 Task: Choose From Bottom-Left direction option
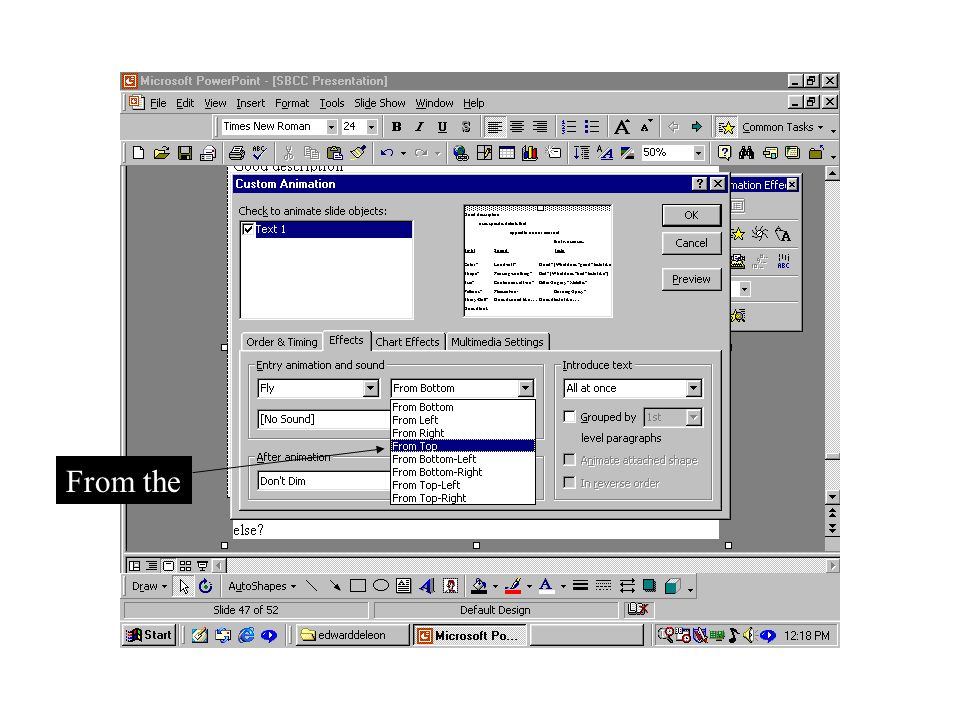pos(463,459)
